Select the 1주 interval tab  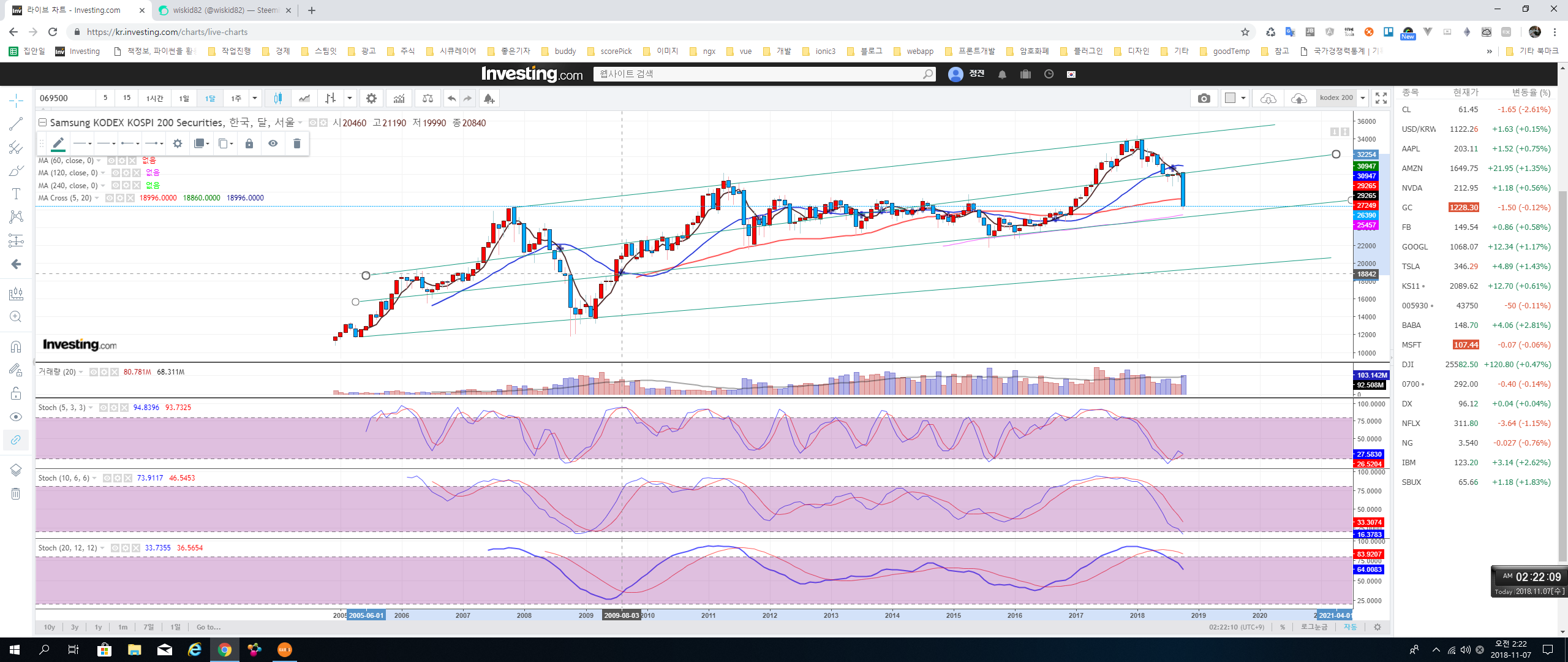pos(236,98)
